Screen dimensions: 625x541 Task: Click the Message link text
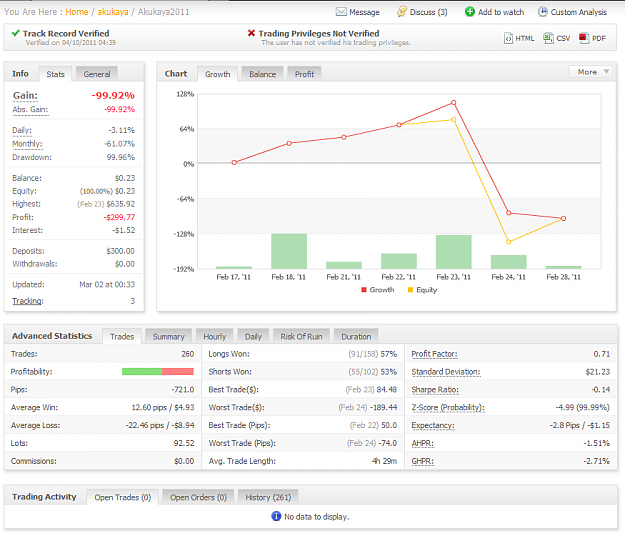[364, 12]
